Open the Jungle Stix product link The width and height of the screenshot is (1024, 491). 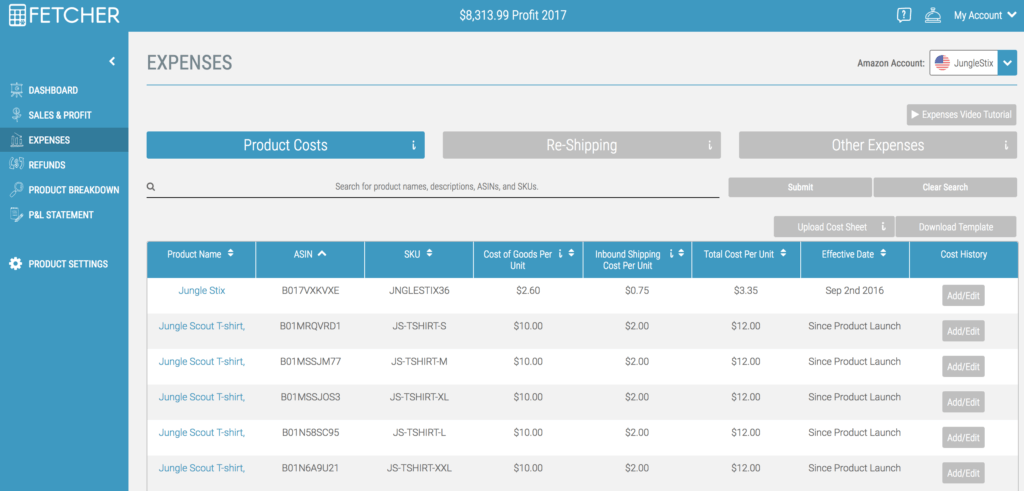pyautogui.click(x=202, y=291)
